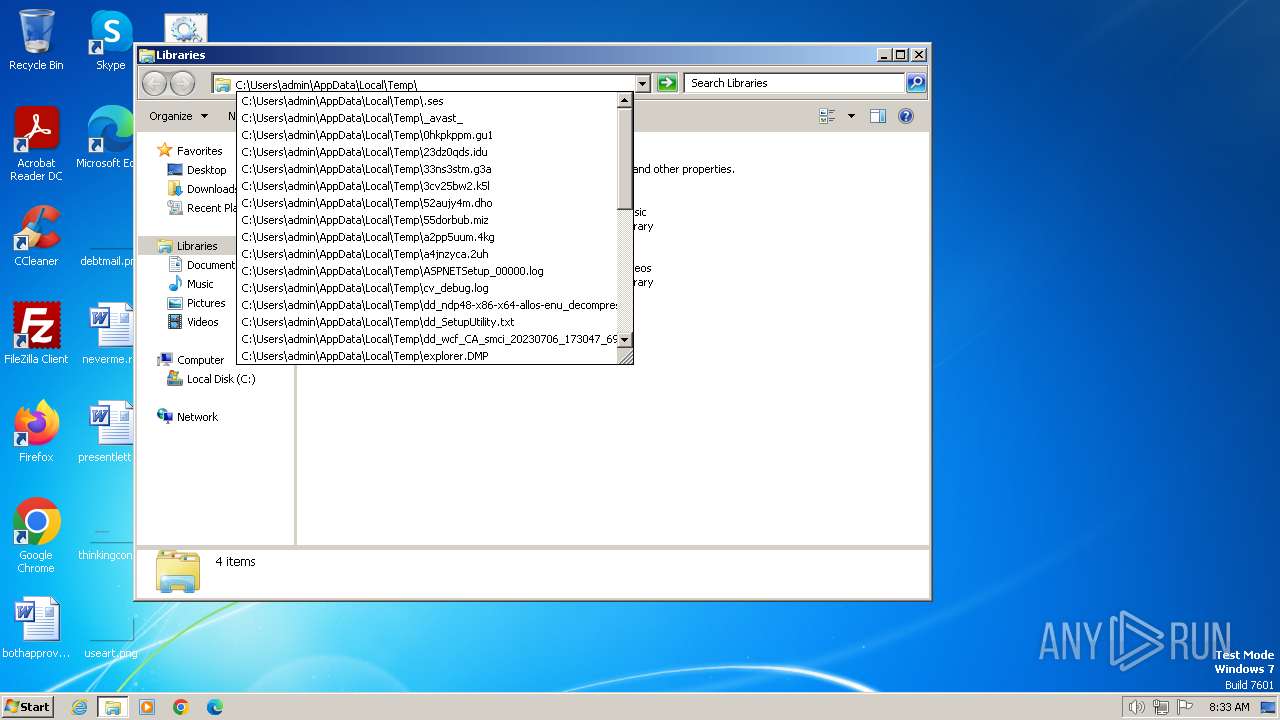Click the taskbar clock showing 8:33 AM
Screen dimensions: 1280x720
click(x=1229, y=707)
